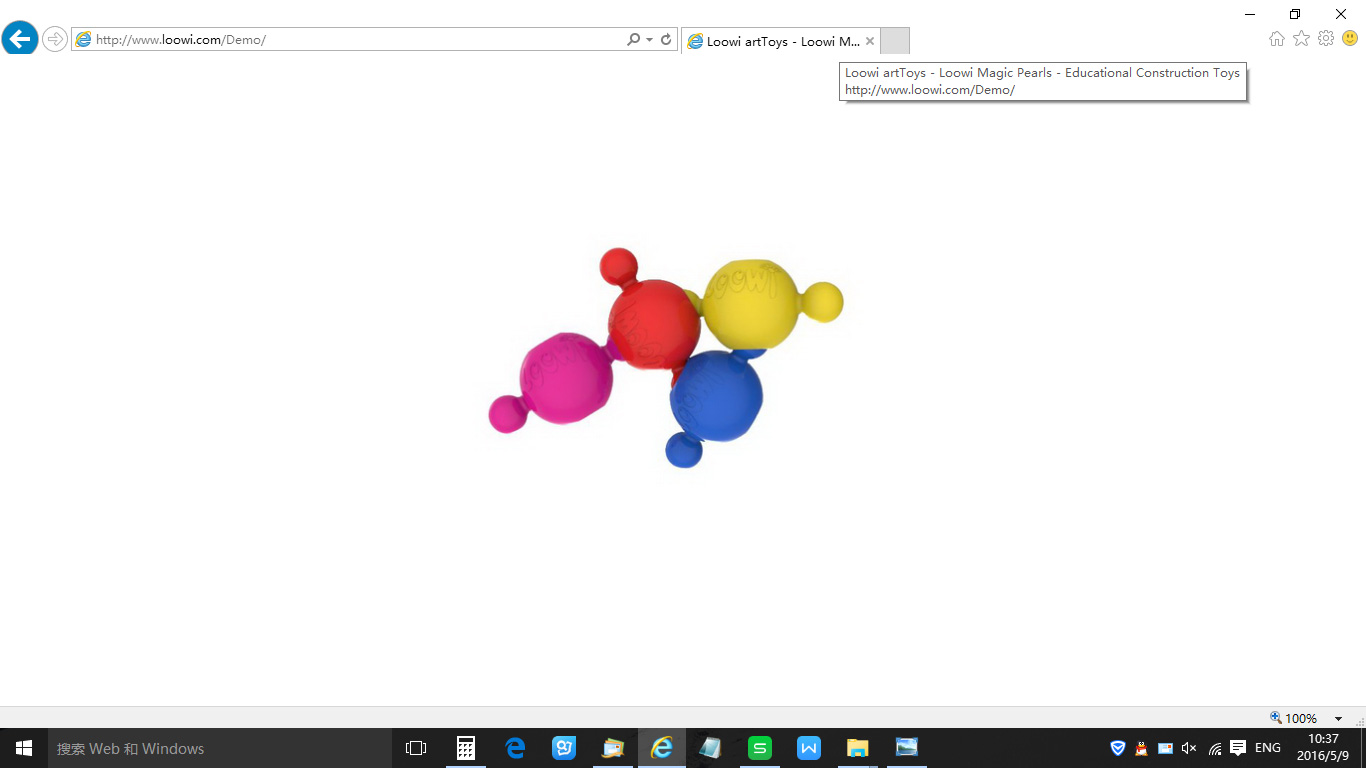Image resolution: width=1366 pixels, height=768 pixels.
Task: Close the Loowi artToys tab
Action: point(870,42)
